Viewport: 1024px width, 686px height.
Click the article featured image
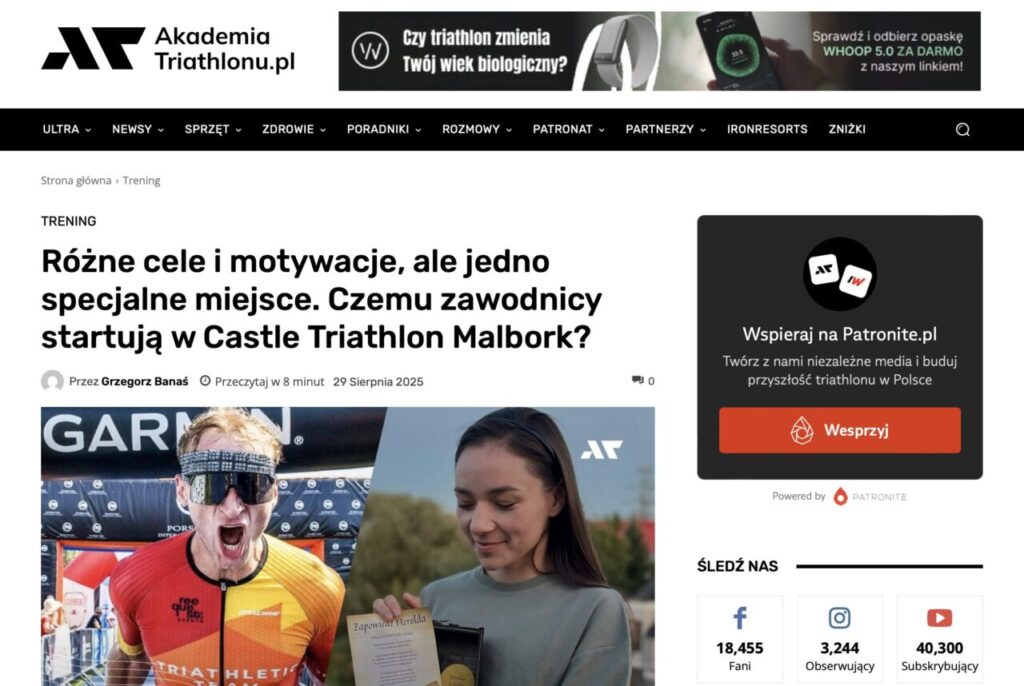[347, 546]
